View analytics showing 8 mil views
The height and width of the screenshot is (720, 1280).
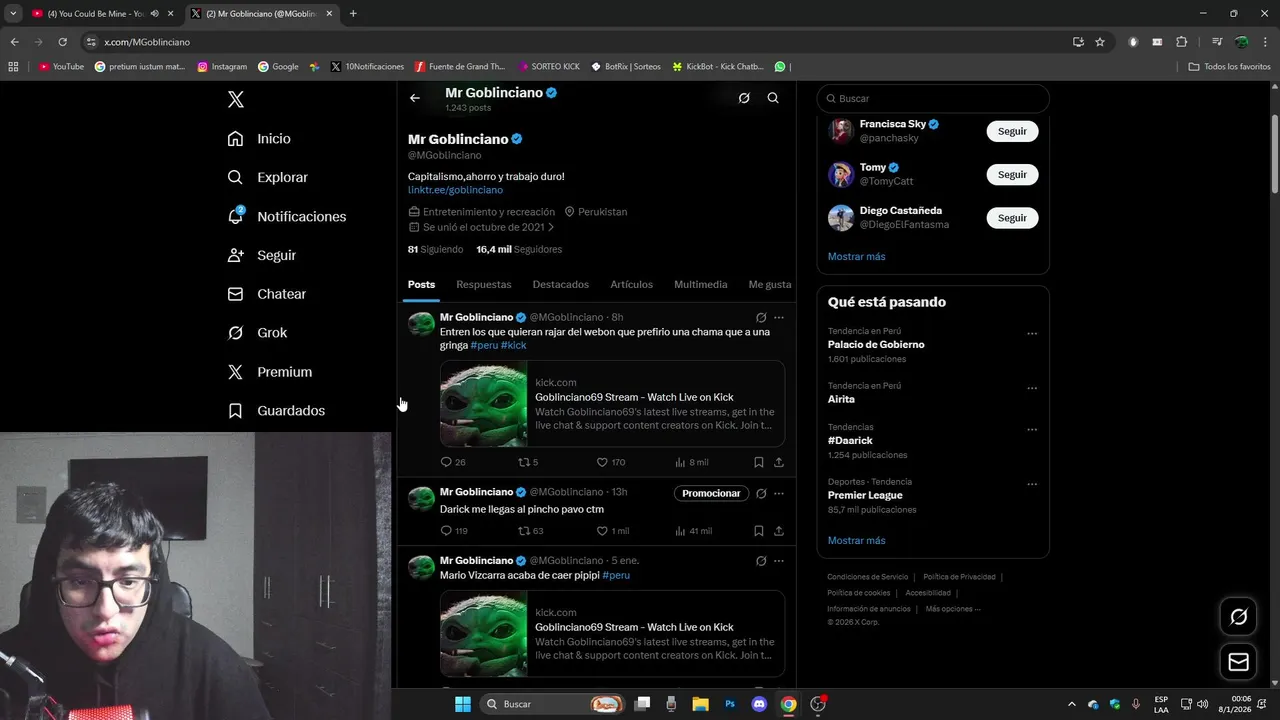[692, 462]
